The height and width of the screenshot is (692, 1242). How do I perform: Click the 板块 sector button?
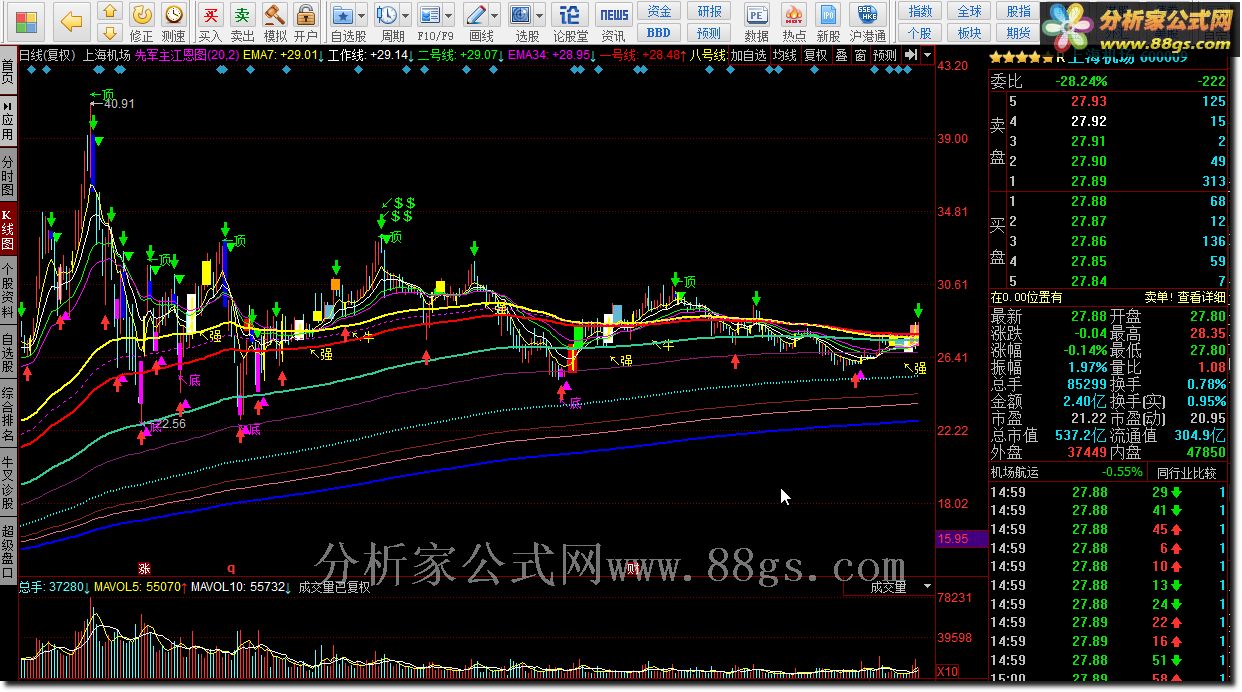(969, 33)
